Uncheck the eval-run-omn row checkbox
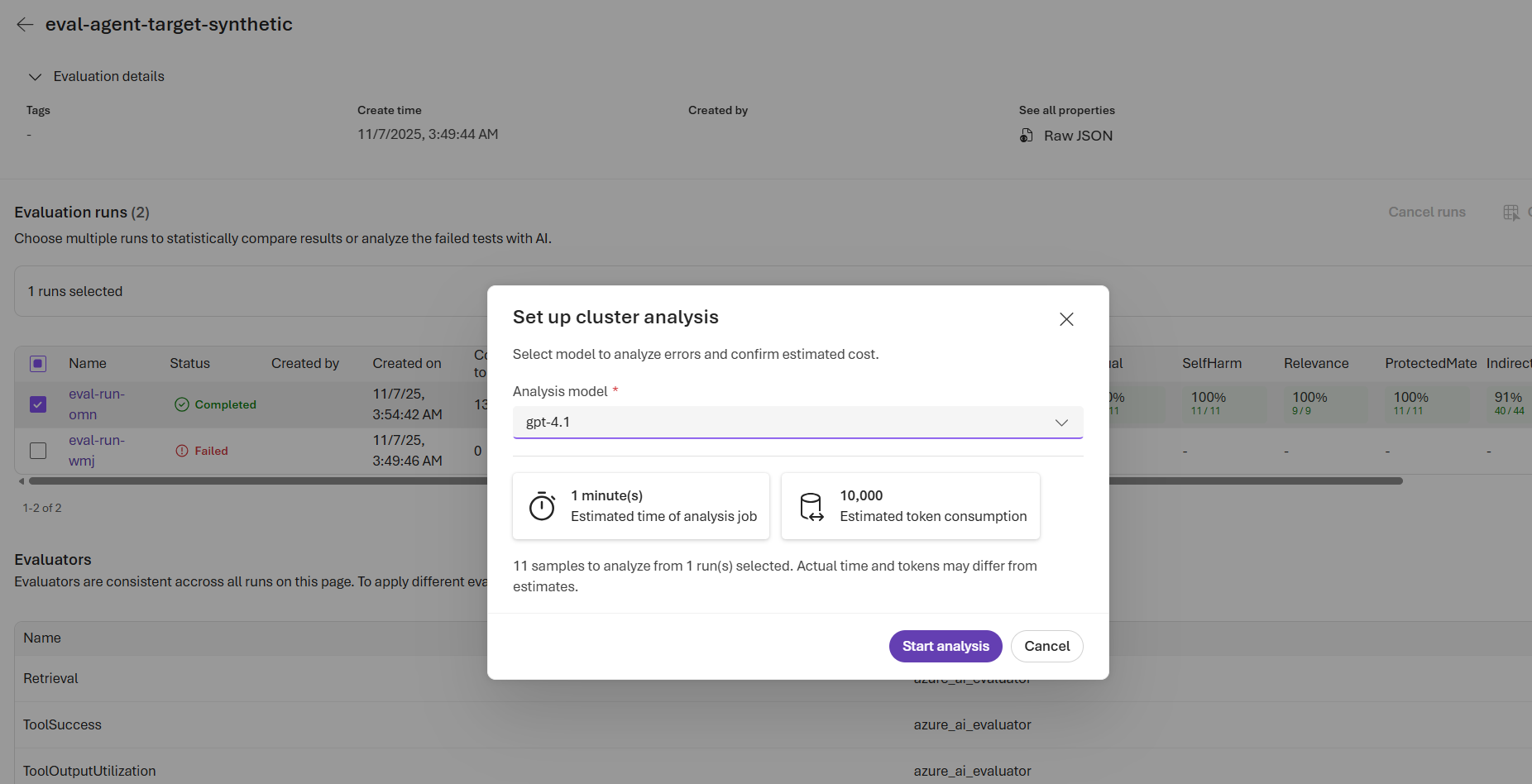 click(37, 404)
